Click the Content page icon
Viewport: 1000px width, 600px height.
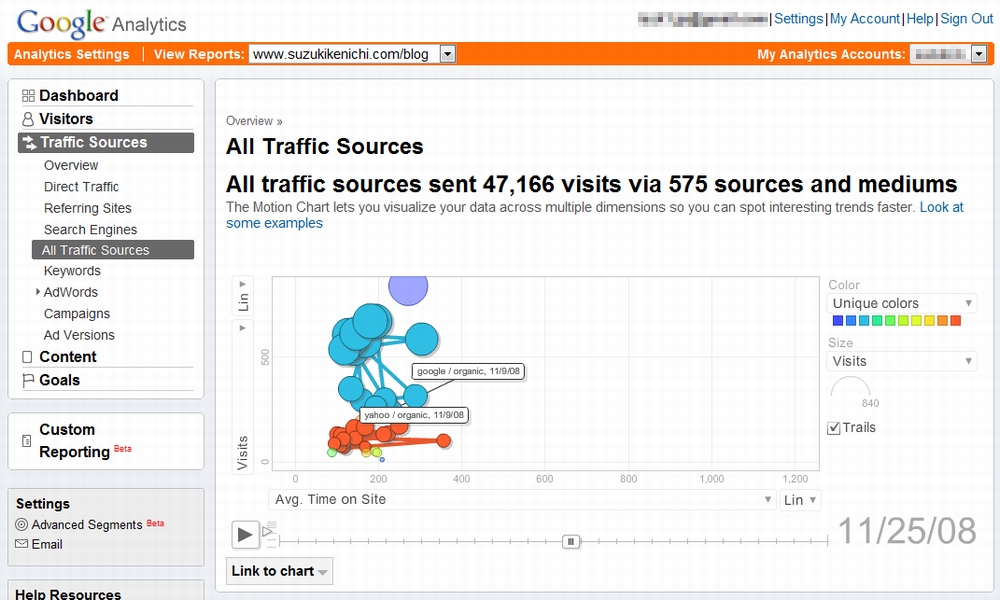click(x=27, y=357)
